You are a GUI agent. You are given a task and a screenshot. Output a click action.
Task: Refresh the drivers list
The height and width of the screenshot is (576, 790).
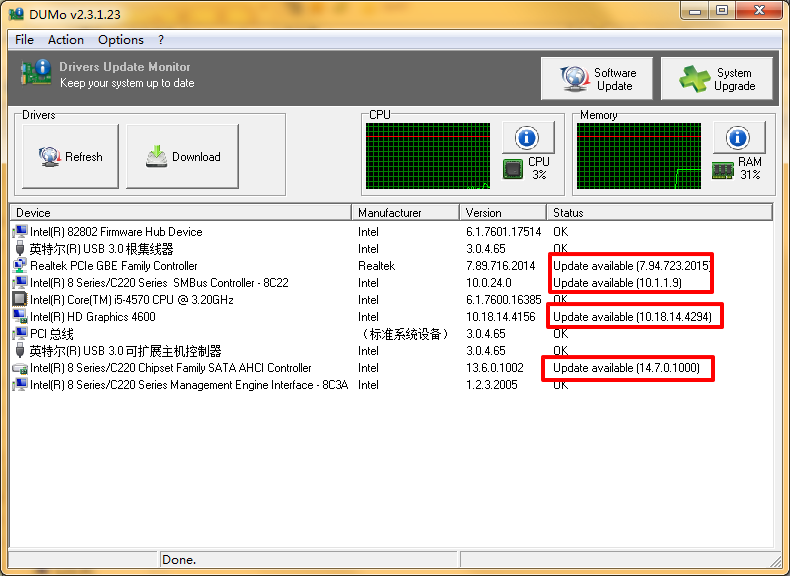[71, 157]
